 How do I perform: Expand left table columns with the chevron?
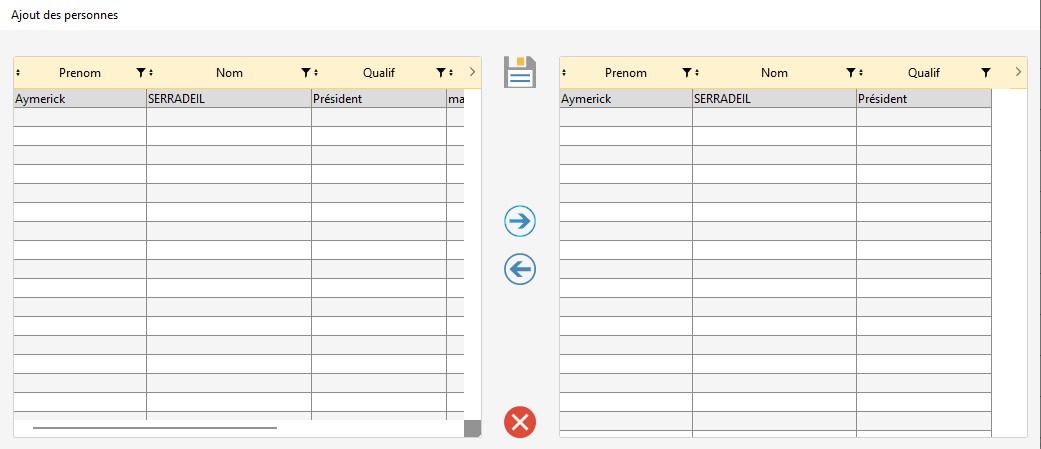tap(472, 73)
